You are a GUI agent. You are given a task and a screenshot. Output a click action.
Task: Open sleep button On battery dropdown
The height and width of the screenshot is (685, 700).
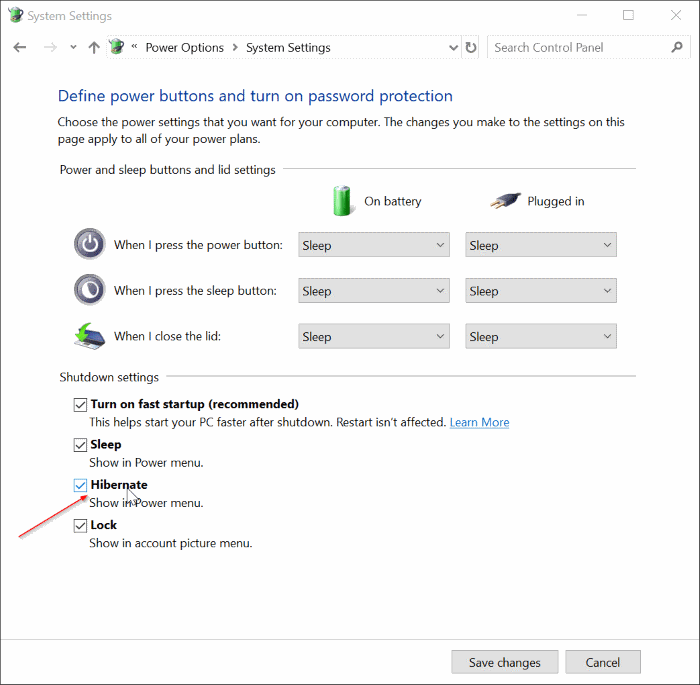[374, 291]
